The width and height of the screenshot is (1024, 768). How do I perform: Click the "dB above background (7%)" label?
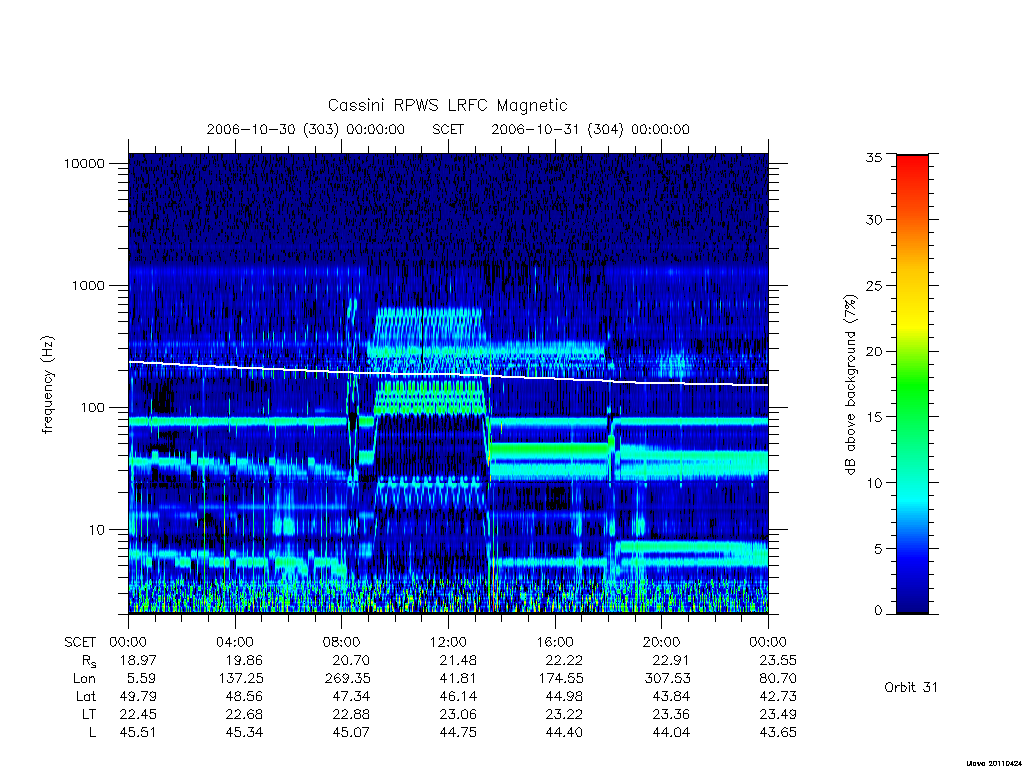(850, 385)
